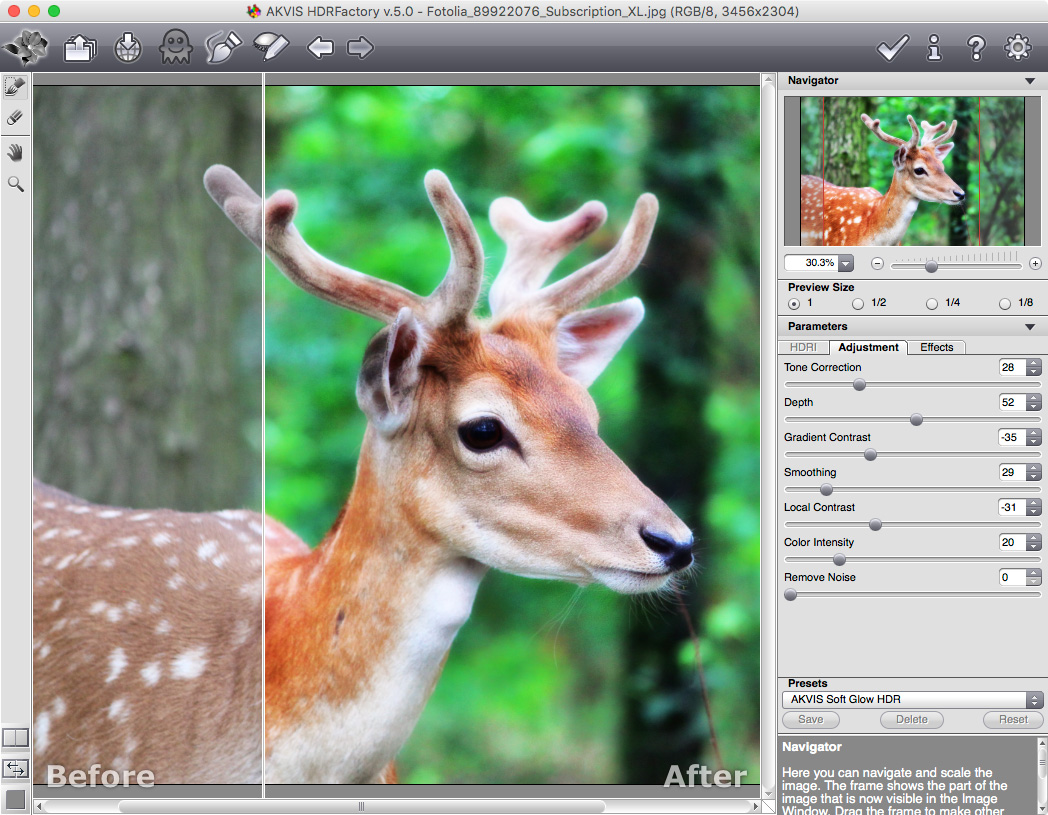1048x815 pixels.
Task: Choose the 1/8 Preview Size radio button
Action: tap(1005, 303)
